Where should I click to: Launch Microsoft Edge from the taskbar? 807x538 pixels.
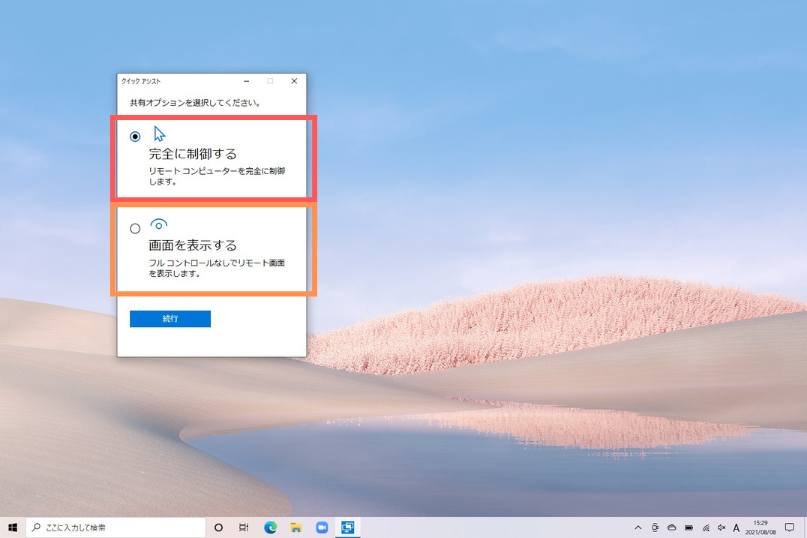click(270, 527)
